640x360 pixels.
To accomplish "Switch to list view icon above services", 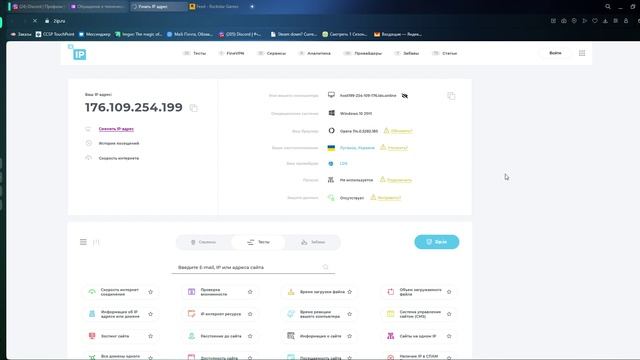I will tap(83, 242).
